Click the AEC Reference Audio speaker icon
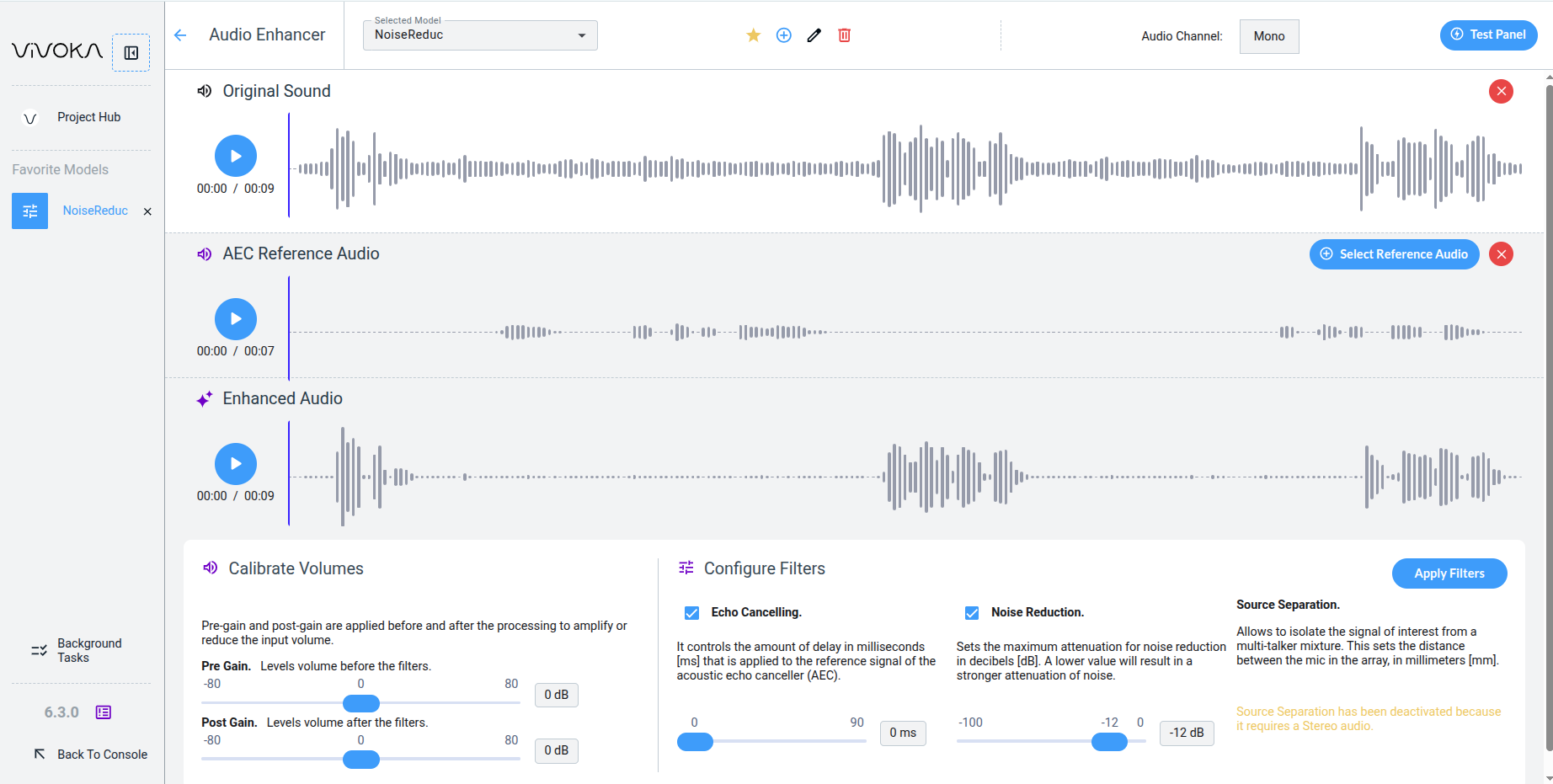Screen dimensions: 1553x784 tap(205, 254)
